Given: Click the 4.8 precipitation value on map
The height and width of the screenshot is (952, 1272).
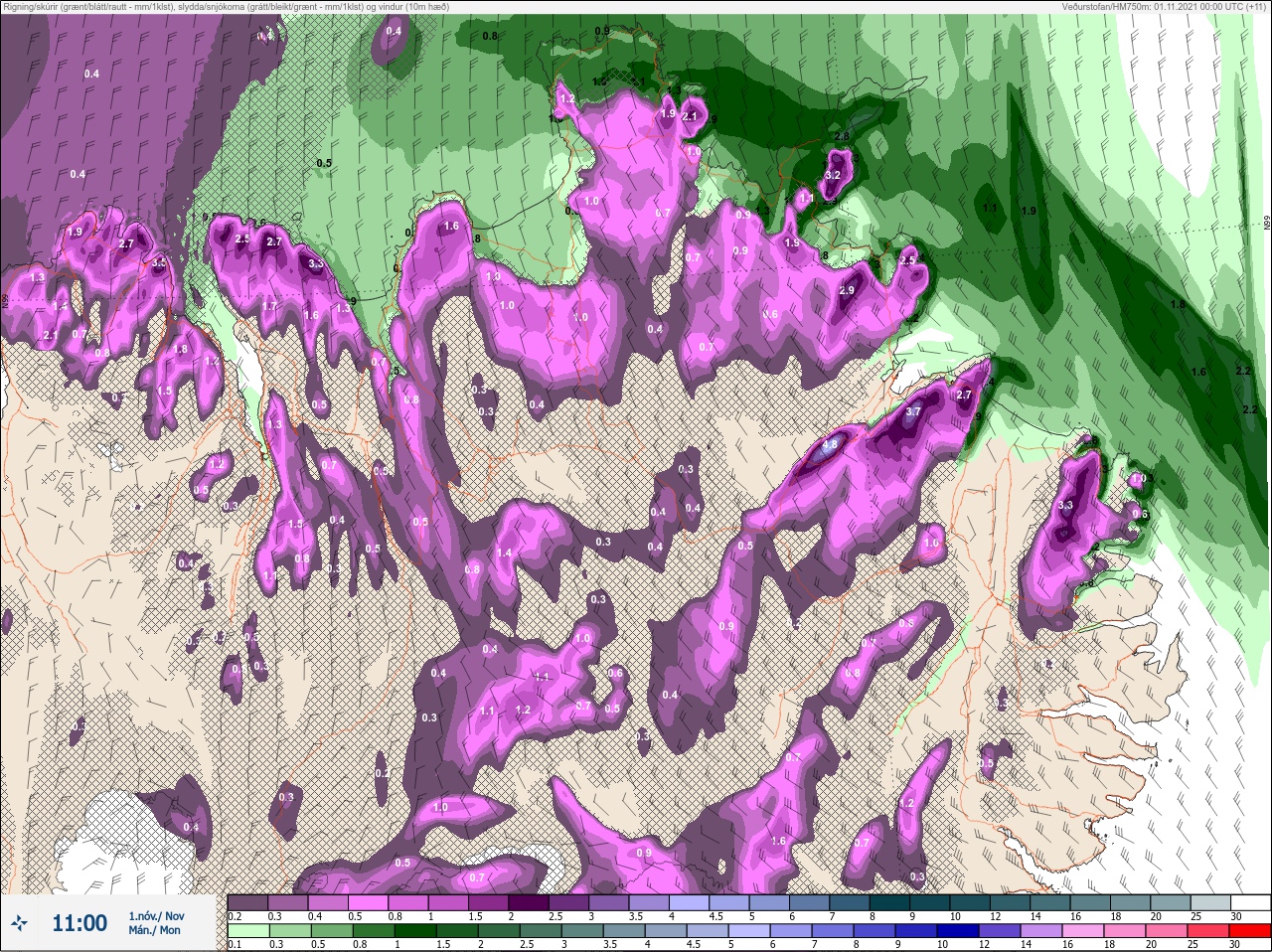Looking at the screenshot, I should point(832,444).
